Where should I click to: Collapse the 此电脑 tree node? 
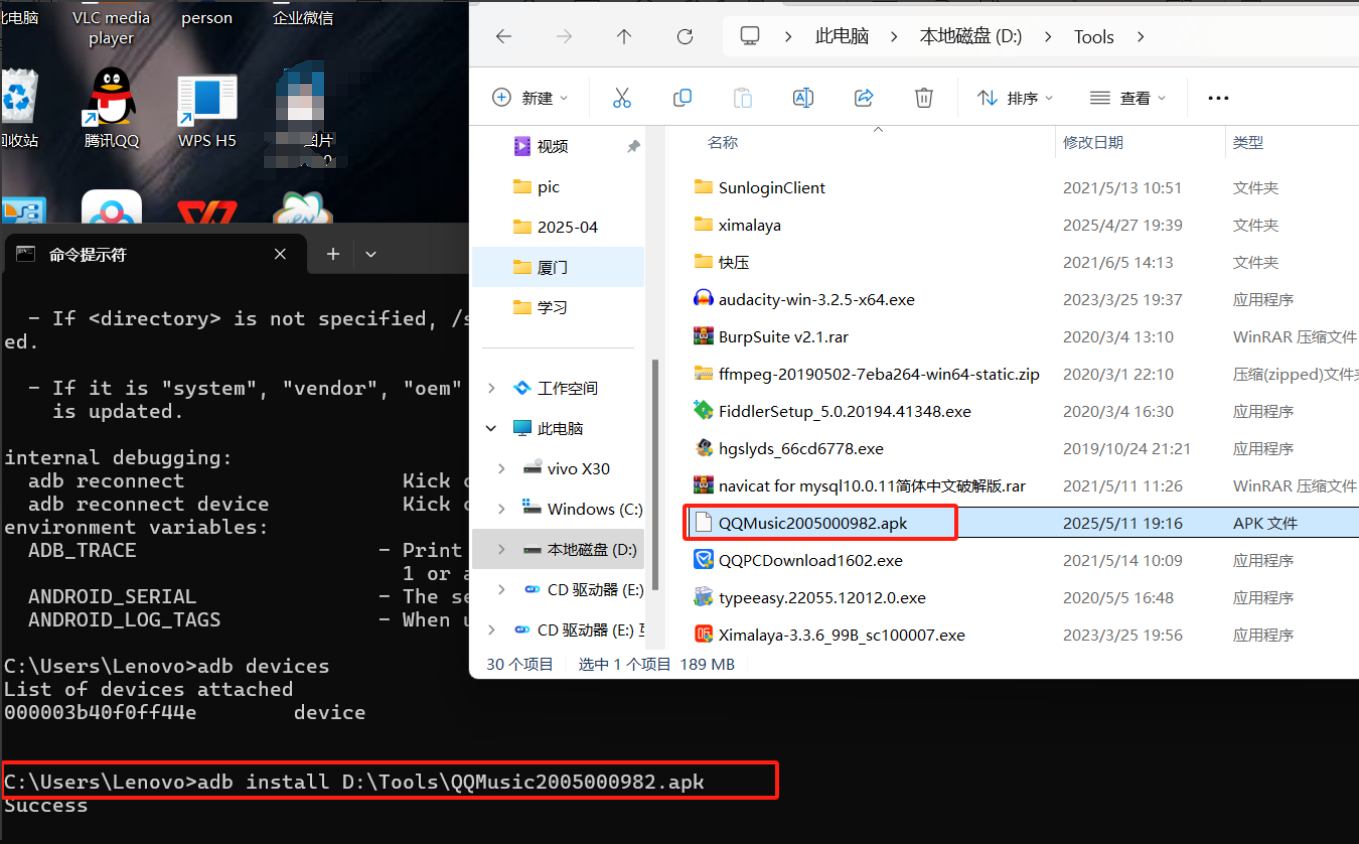491,428
